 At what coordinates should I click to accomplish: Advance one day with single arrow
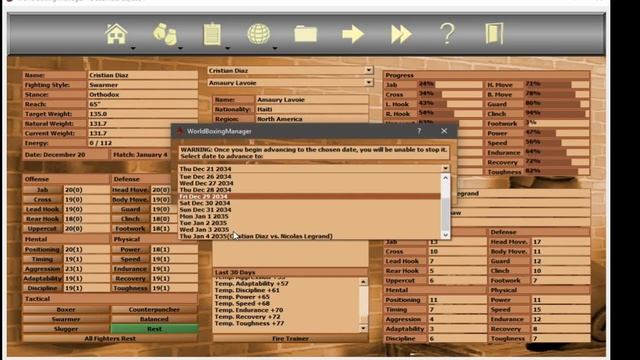click(x=353, y=34)
